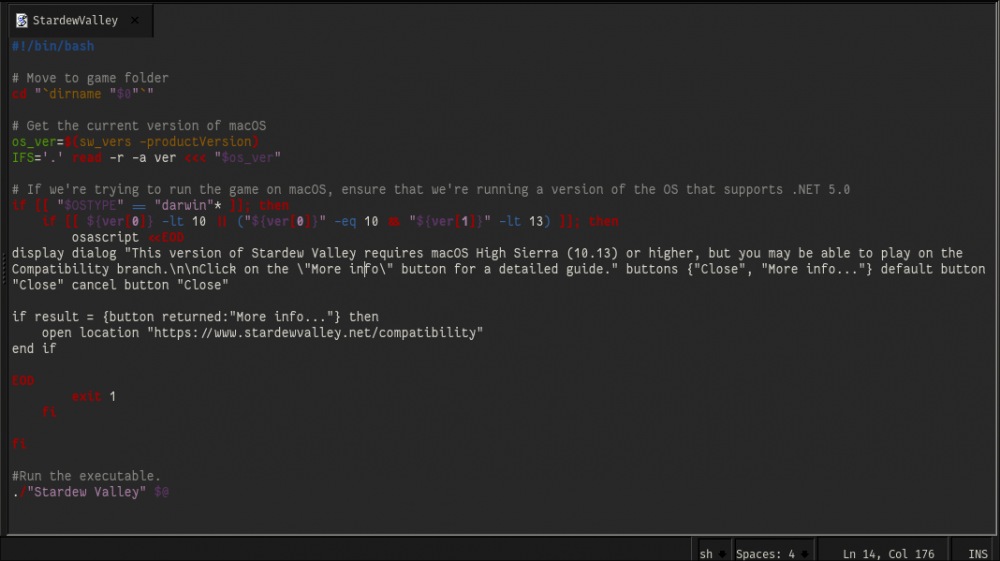The width and height of the screenshot is (1000, 561).
Task: Open the sh language mode dropdown
Action: pyautogui.click(x=712, y=553)
